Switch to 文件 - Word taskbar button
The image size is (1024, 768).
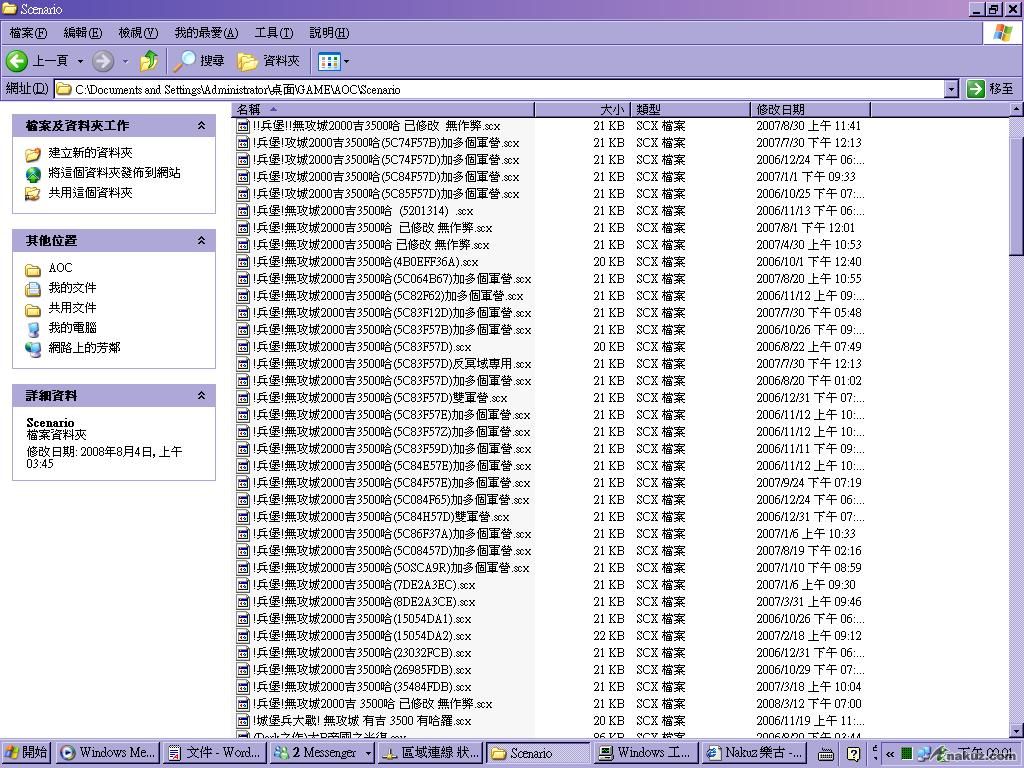click(x=213, y=753)
